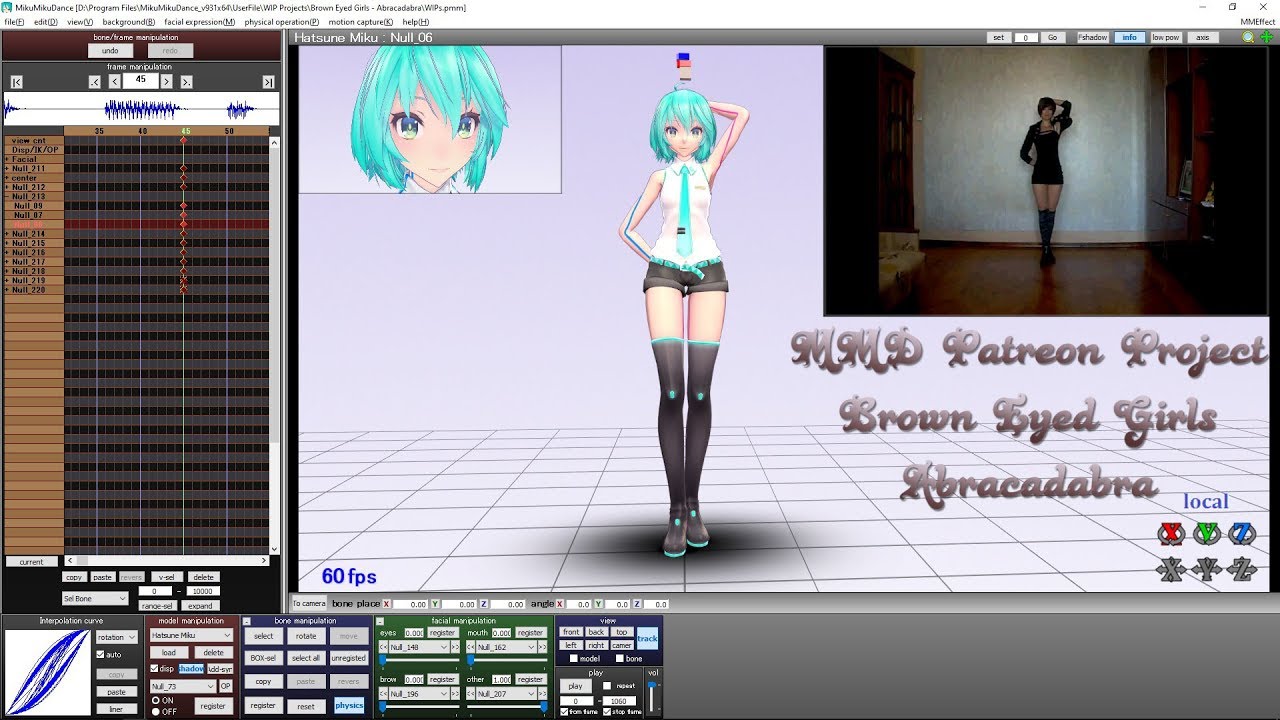Select the ON radio button
This screenshot has height=720, width=1280.
click(x=155, y=701)
